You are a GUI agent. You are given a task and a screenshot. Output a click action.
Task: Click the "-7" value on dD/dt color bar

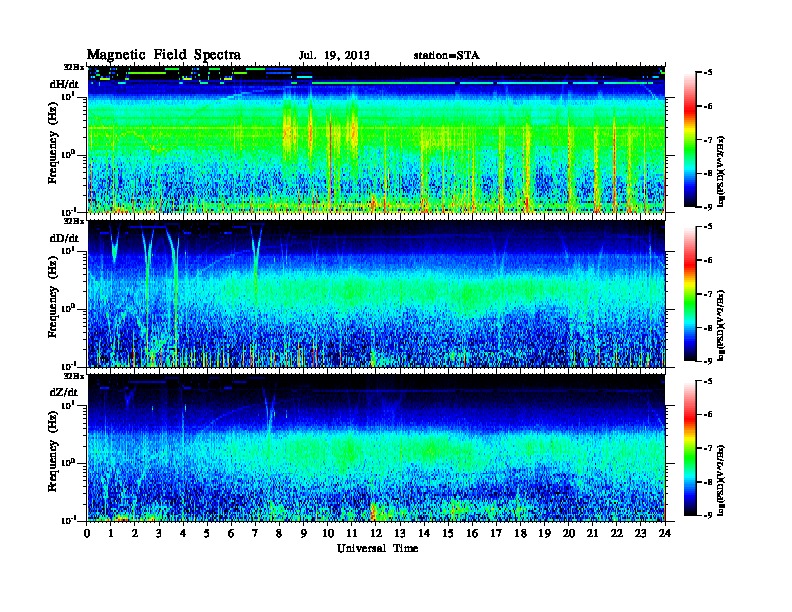click(708, 294)
